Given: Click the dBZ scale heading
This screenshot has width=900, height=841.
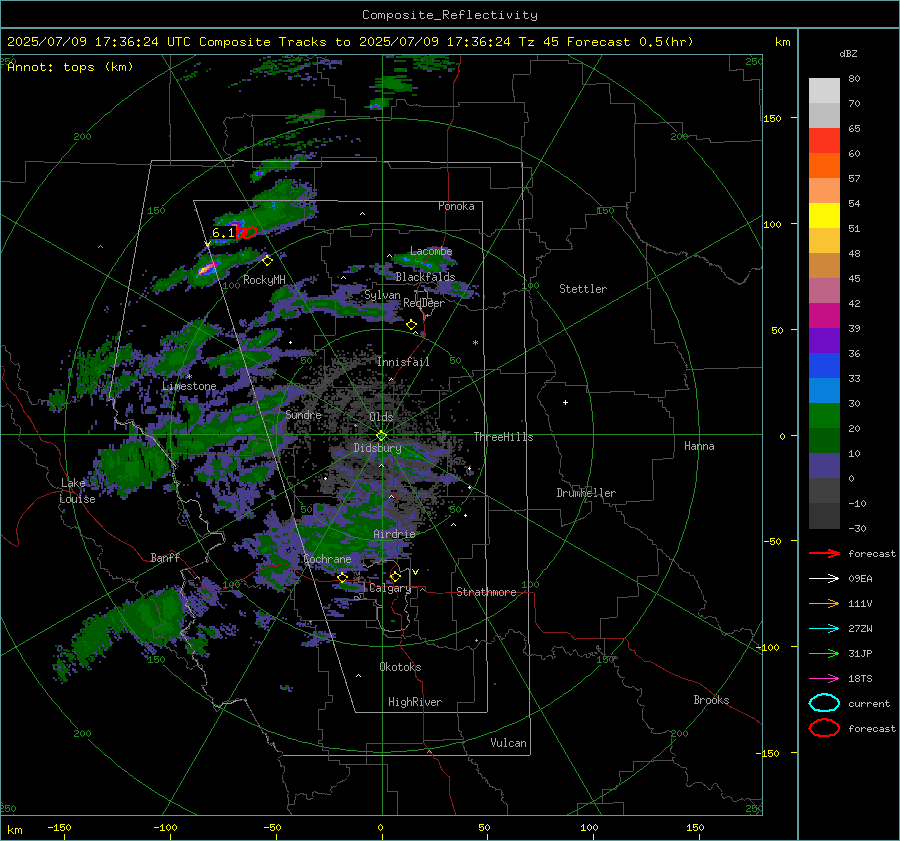Looking at the screenshot, I should 848,54.
